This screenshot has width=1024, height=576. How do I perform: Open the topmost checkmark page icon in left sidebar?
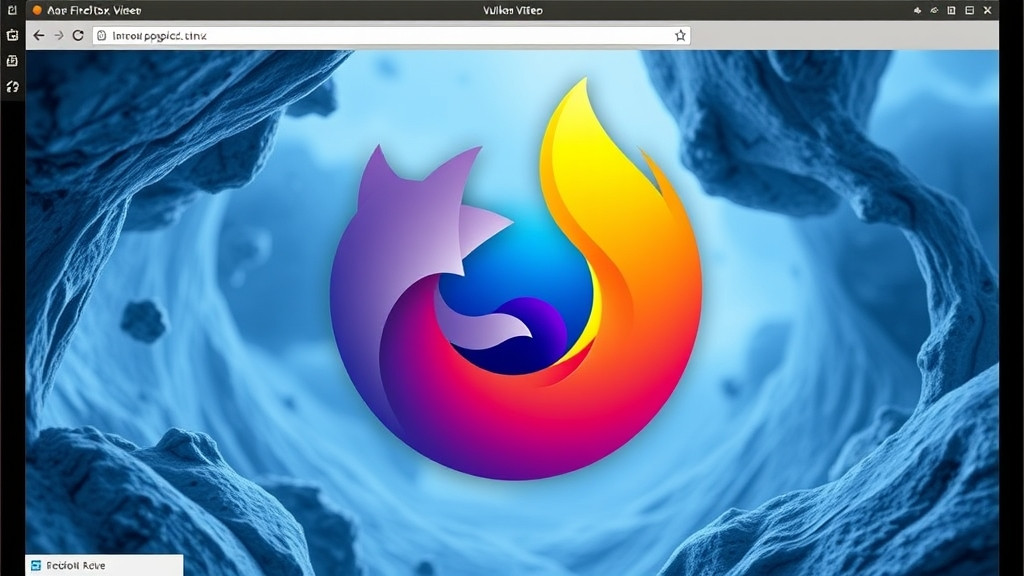12,10
